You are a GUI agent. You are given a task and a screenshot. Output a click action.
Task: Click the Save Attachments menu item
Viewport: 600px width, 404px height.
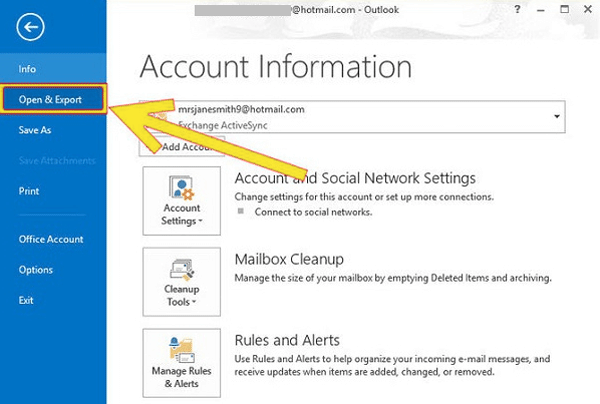57,161
